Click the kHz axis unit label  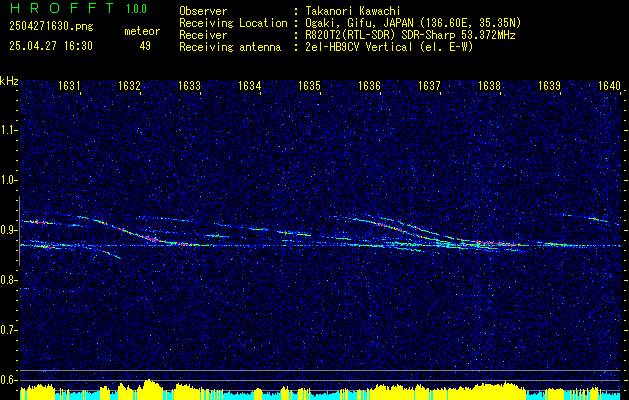pyautogui.click(x=9, y=81)
